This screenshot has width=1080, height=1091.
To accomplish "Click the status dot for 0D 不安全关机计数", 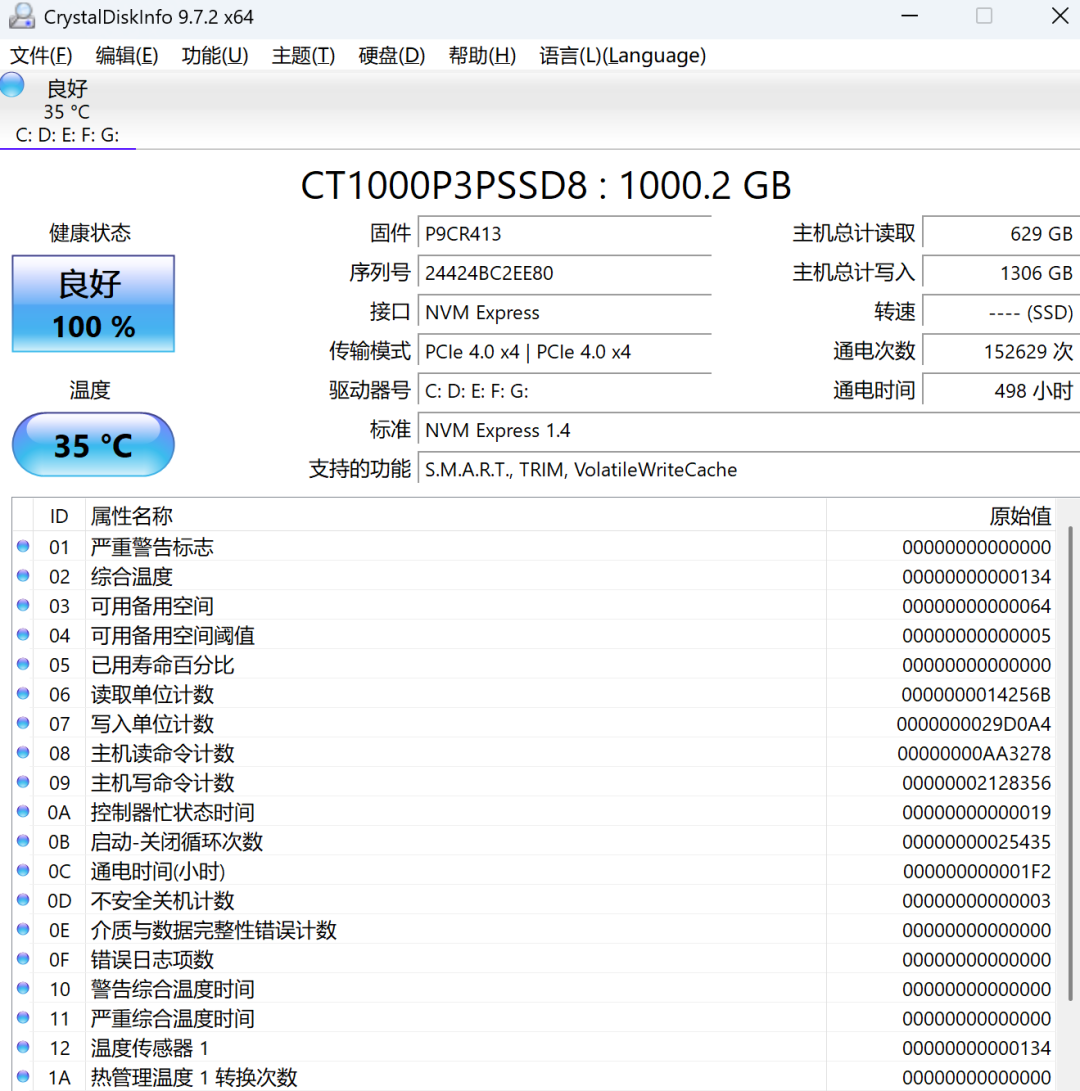I will click(23, 900).
